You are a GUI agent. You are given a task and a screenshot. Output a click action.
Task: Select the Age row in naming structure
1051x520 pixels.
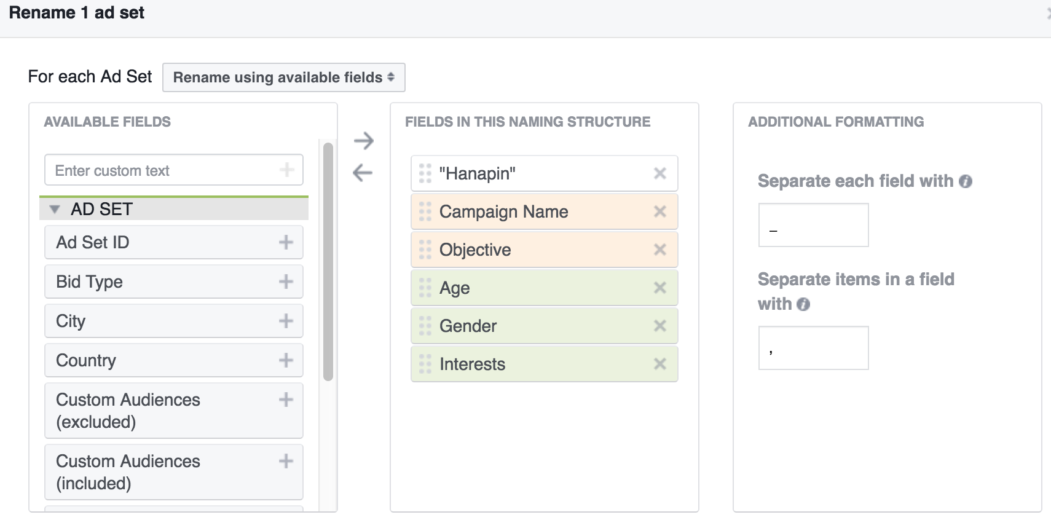[x=544, y=288]
